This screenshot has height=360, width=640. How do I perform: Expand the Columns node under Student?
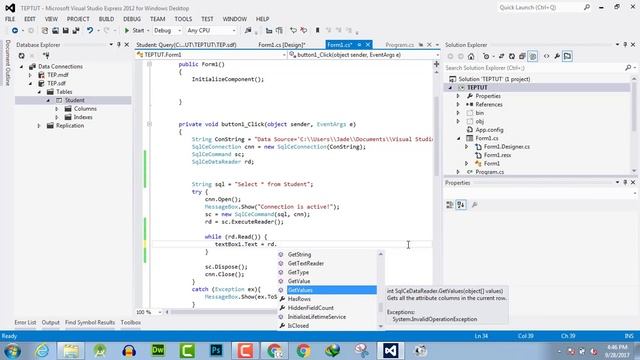57,109
